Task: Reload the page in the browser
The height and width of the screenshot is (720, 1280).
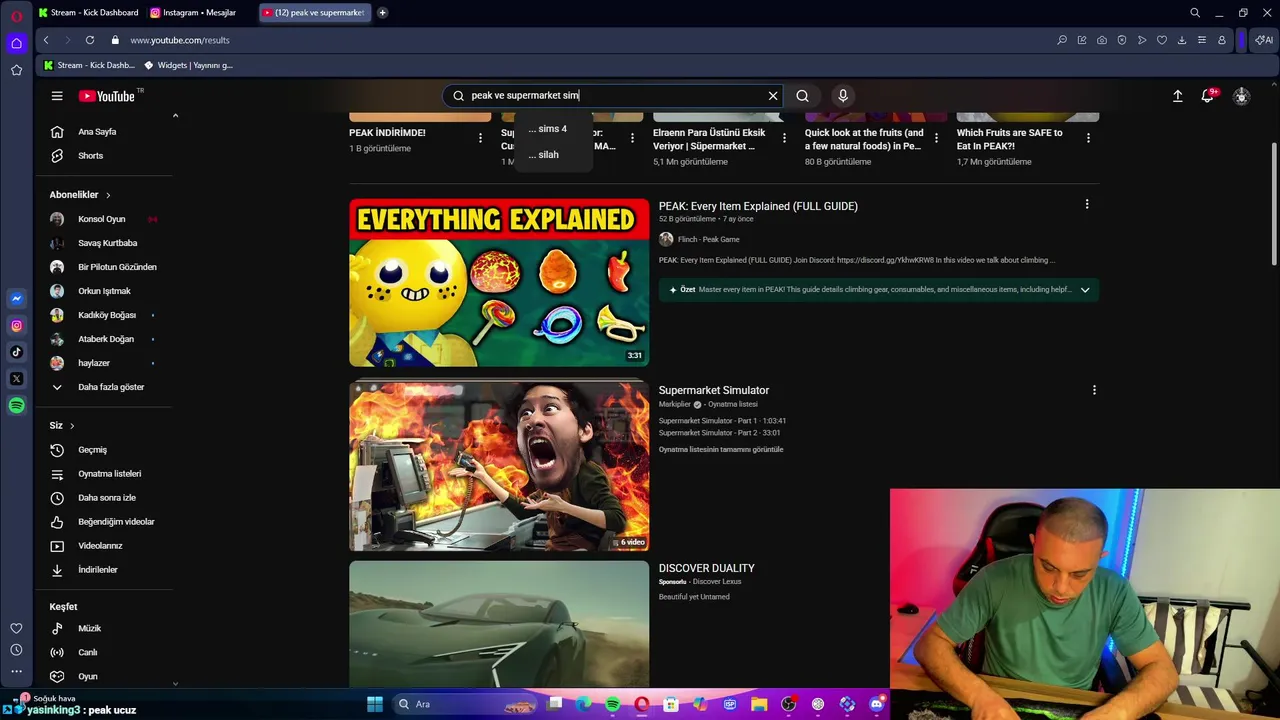Action: point(90,40)
